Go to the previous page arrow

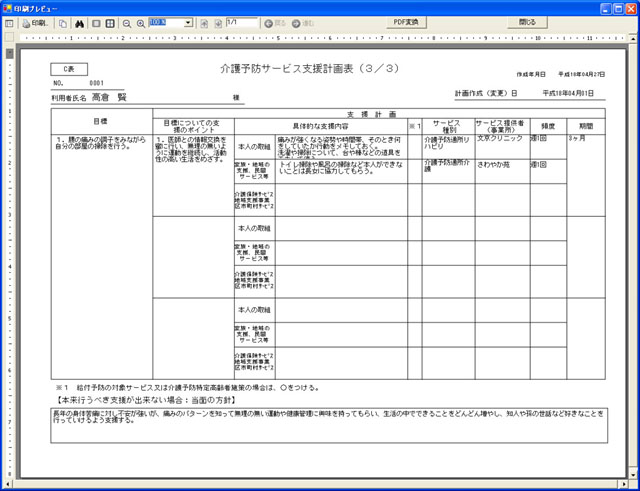tap(204, 22)
